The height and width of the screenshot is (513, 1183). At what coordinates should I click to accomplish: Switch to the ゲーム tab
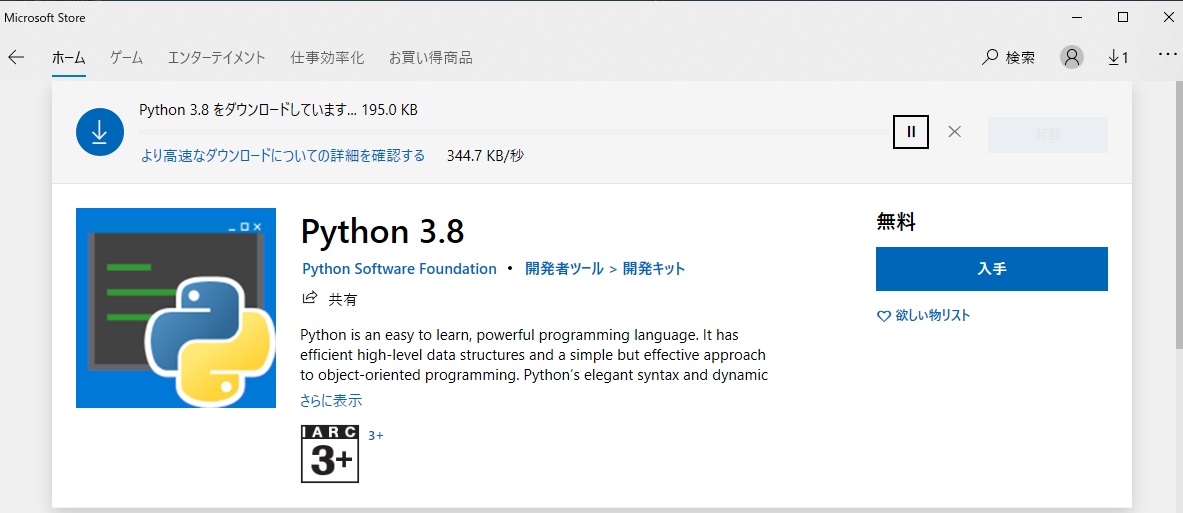click(126, 57)
